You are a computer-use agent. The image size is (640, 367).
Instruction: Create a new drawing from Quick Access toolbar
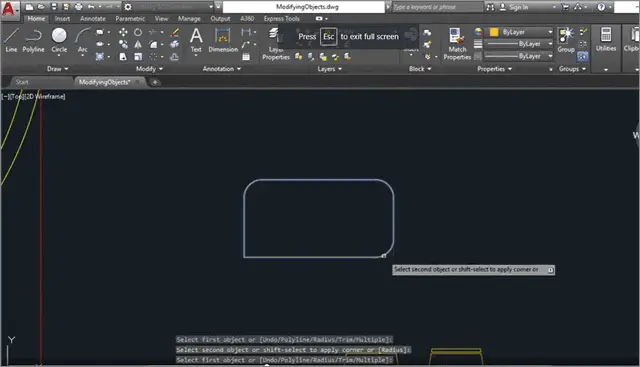[x=29, y=7]
